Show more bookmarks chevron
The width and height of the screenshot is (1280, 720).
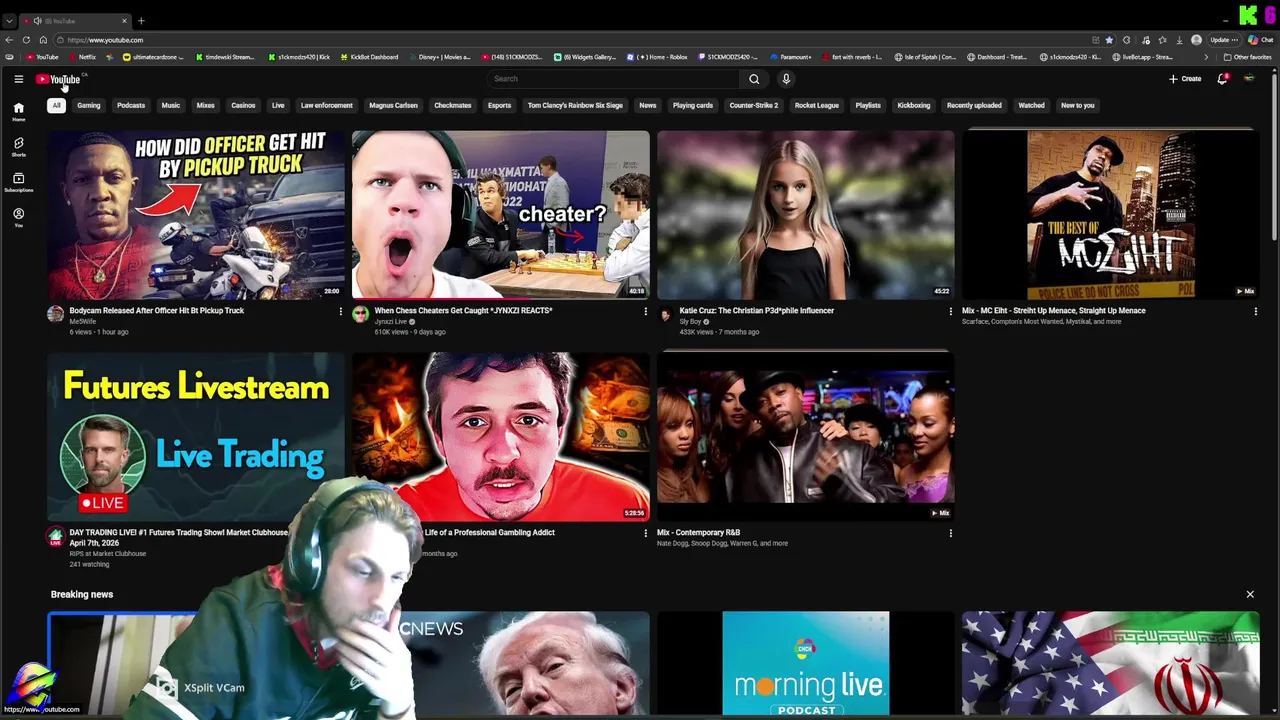[x=1206, y=57]
